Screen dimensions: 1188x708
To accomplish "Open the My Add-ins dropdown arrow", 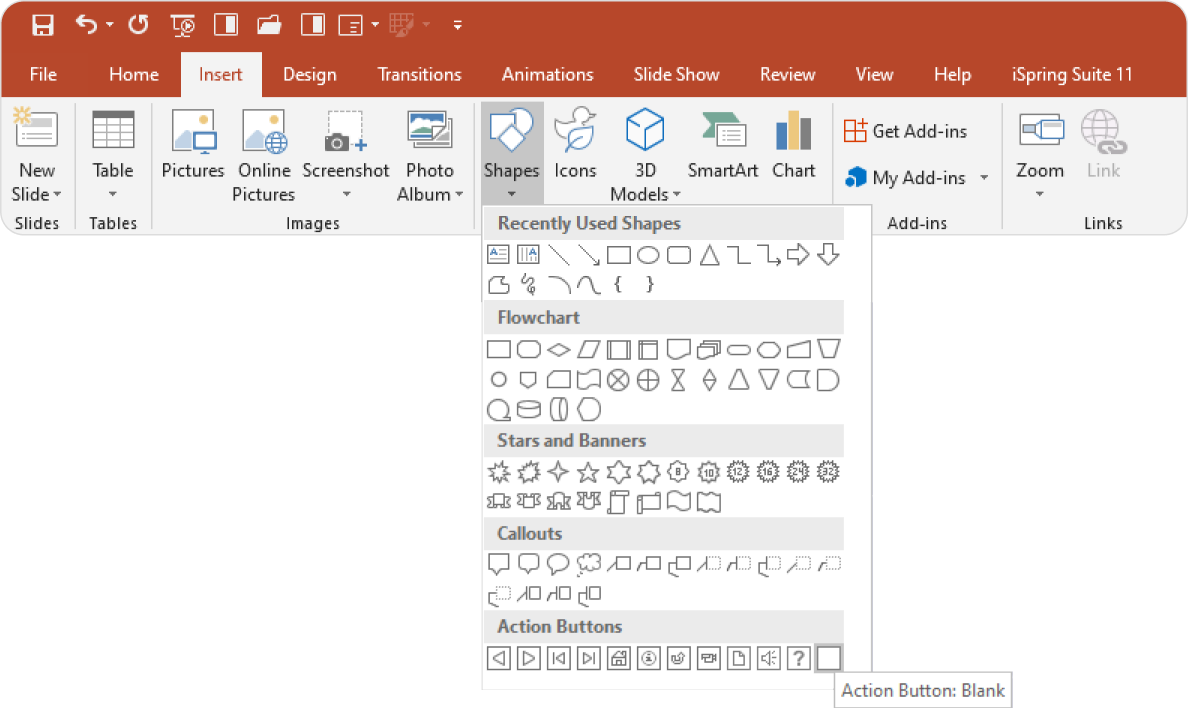I will point(983,177).
